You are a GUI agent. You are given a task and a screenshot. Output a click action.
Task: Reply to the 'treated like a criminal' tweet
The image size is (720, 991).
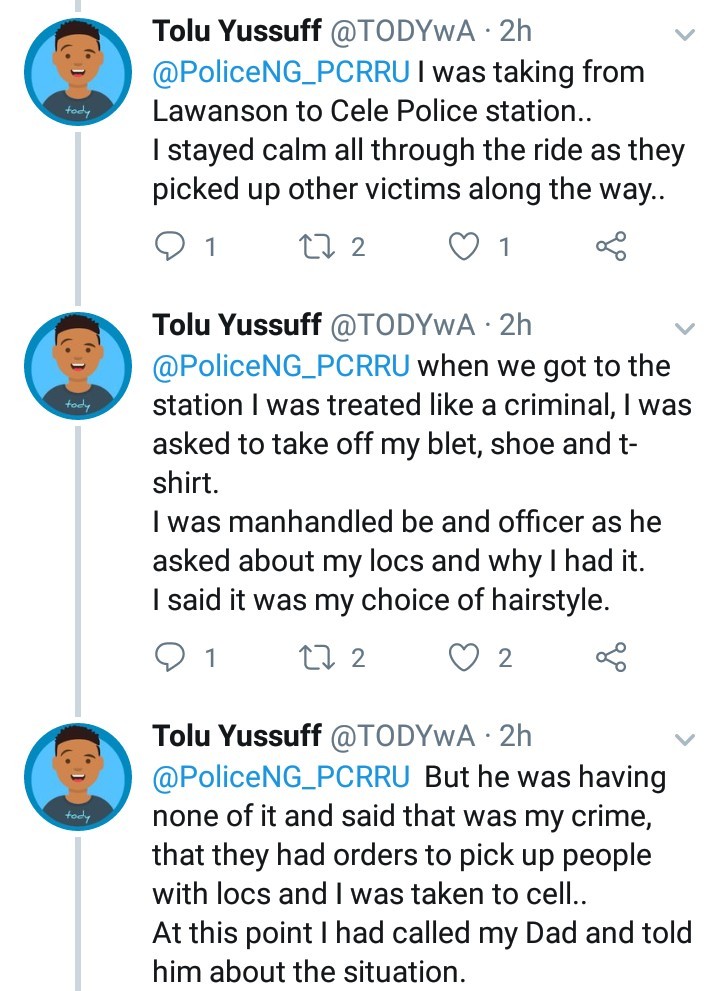(173, 657)
